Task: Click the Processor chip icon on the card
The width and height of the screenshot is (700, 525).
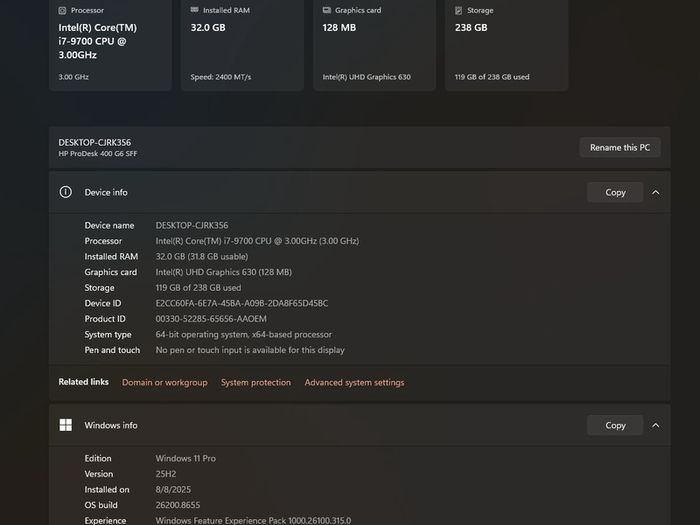Action: coord(62,10)
